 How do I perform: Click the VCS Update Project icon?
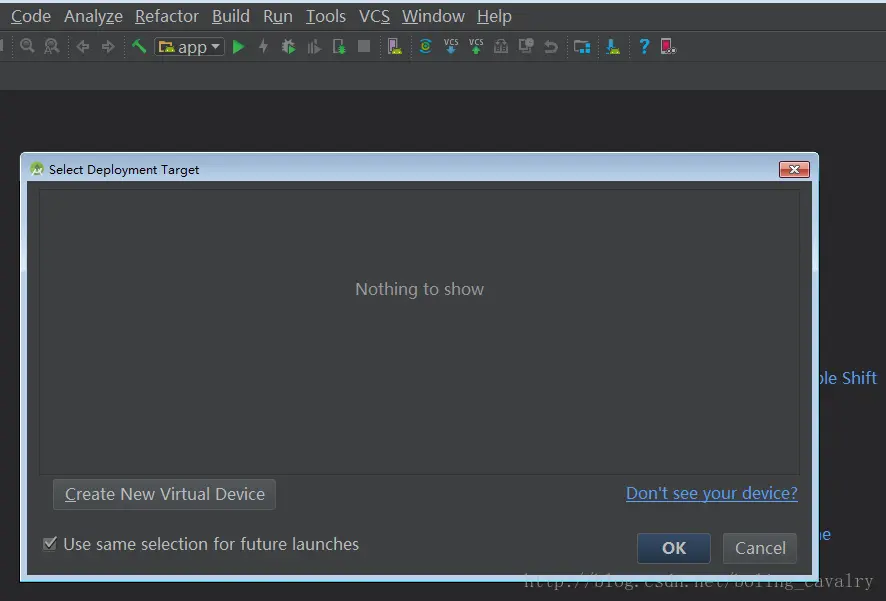[x=451, y=46]
